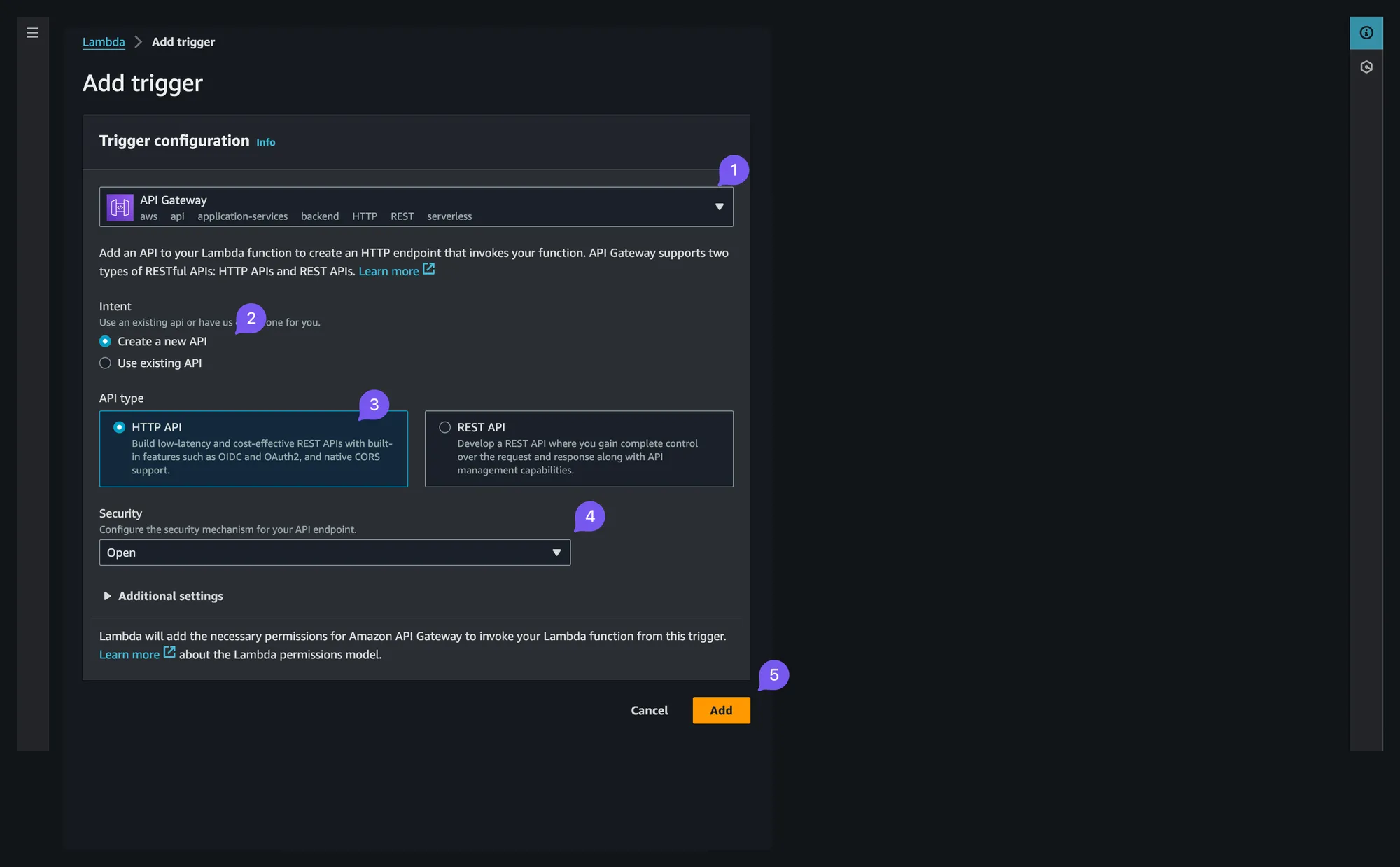This screenshot has width=1400, height=867.
Task: Click the Add trigger breadcrumb text
Action: (183, 42)
